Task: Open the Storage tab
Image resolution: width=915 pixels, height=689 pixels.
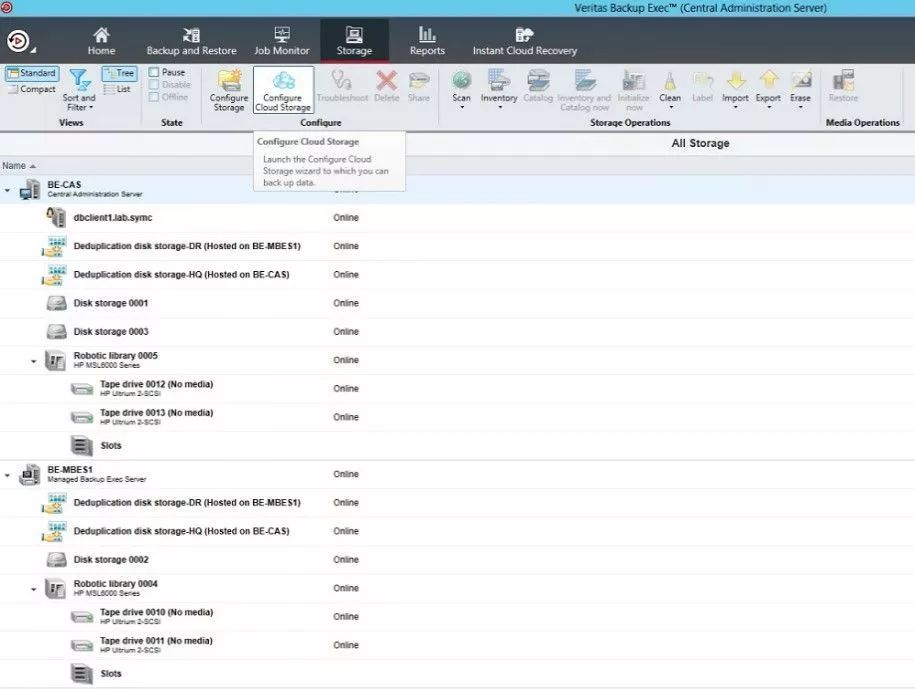Action: pyautogui.click(x=354, y=41)
